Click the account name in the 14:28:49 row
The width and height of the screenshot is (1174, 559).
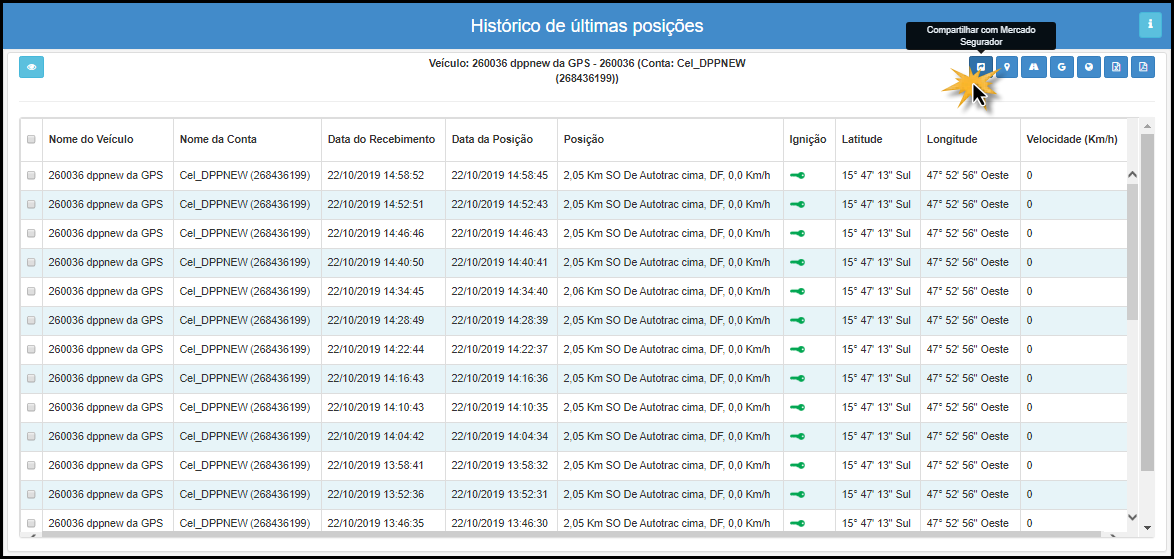click(x=245, y=320)
